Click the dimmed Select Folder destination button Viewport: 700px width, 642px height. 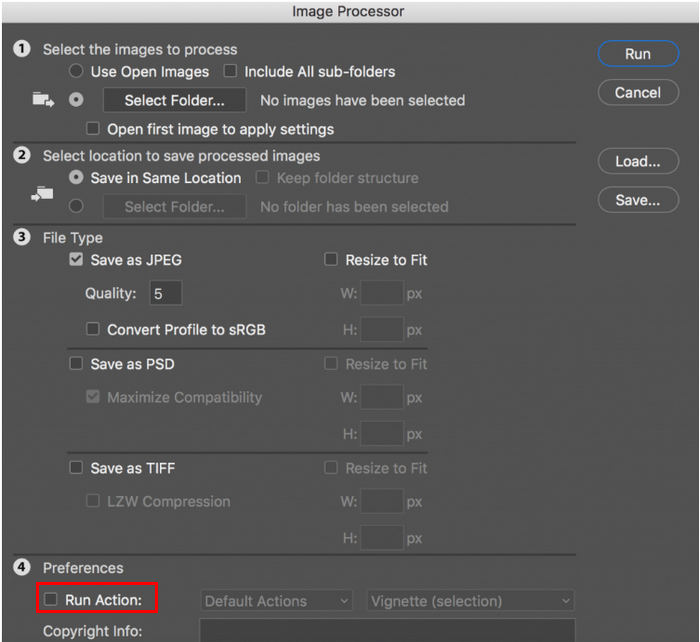(x=175, y=207)
